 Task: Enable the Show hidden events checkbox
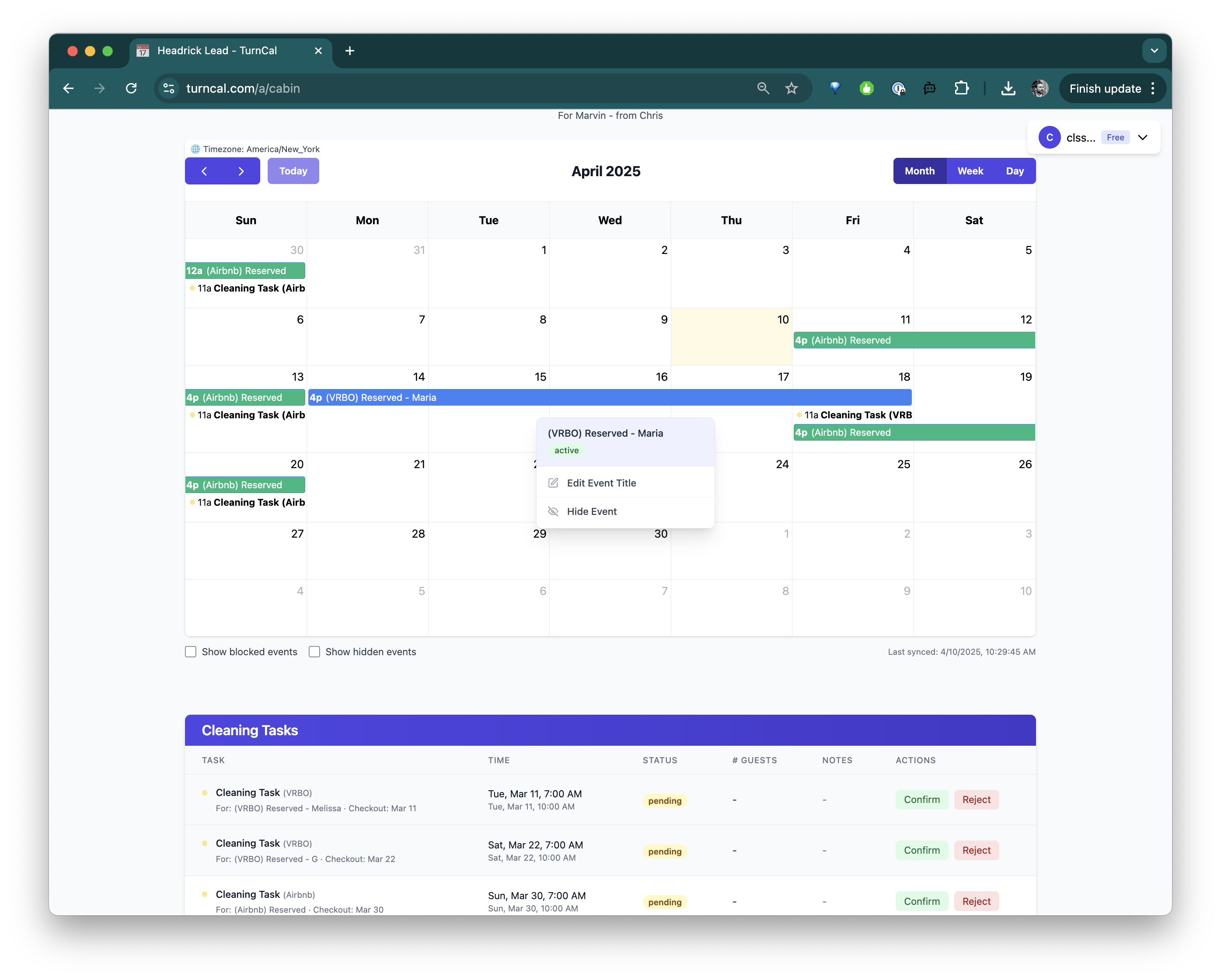click(x=314, y=652)
